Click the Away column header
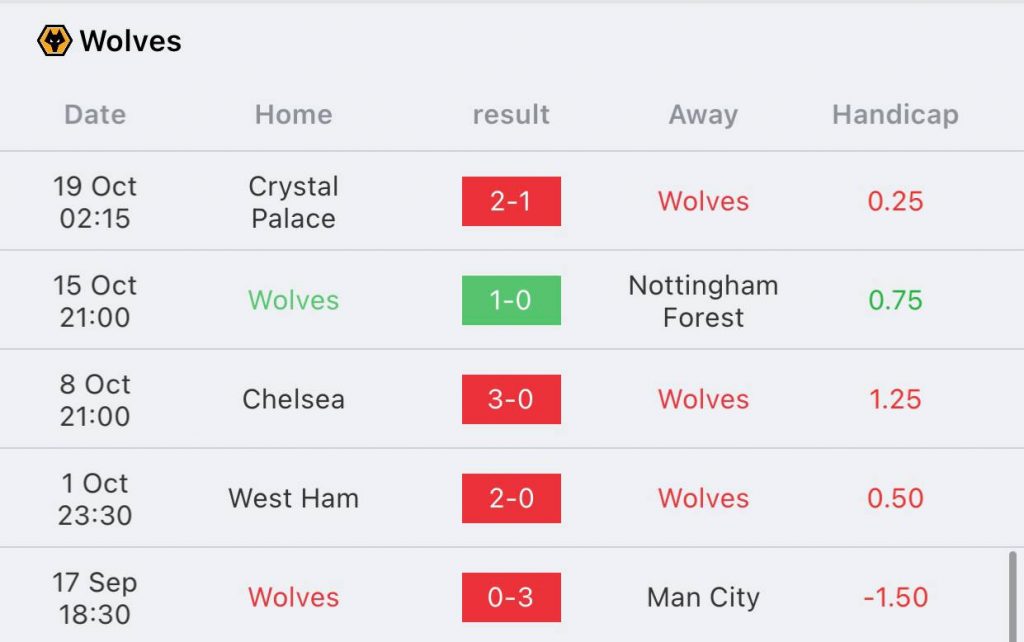 [703, 115]
